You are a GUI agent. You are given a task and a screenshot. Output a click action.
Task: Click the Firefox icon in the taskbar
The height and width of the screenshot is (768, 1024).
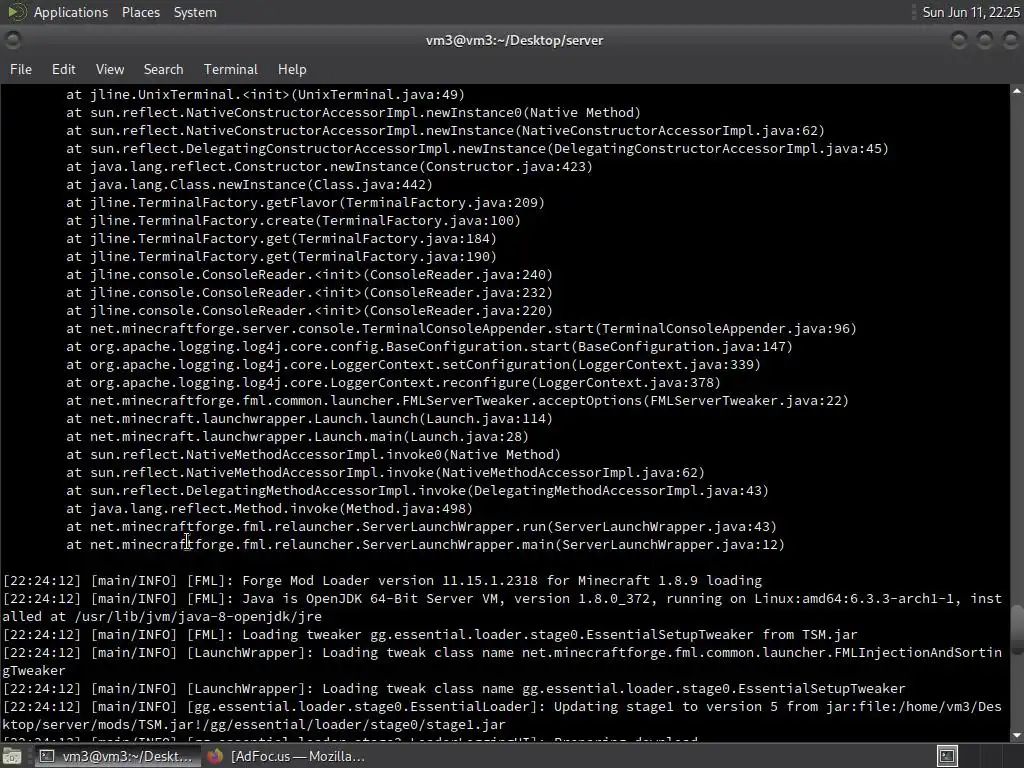[x=215, y=756]
